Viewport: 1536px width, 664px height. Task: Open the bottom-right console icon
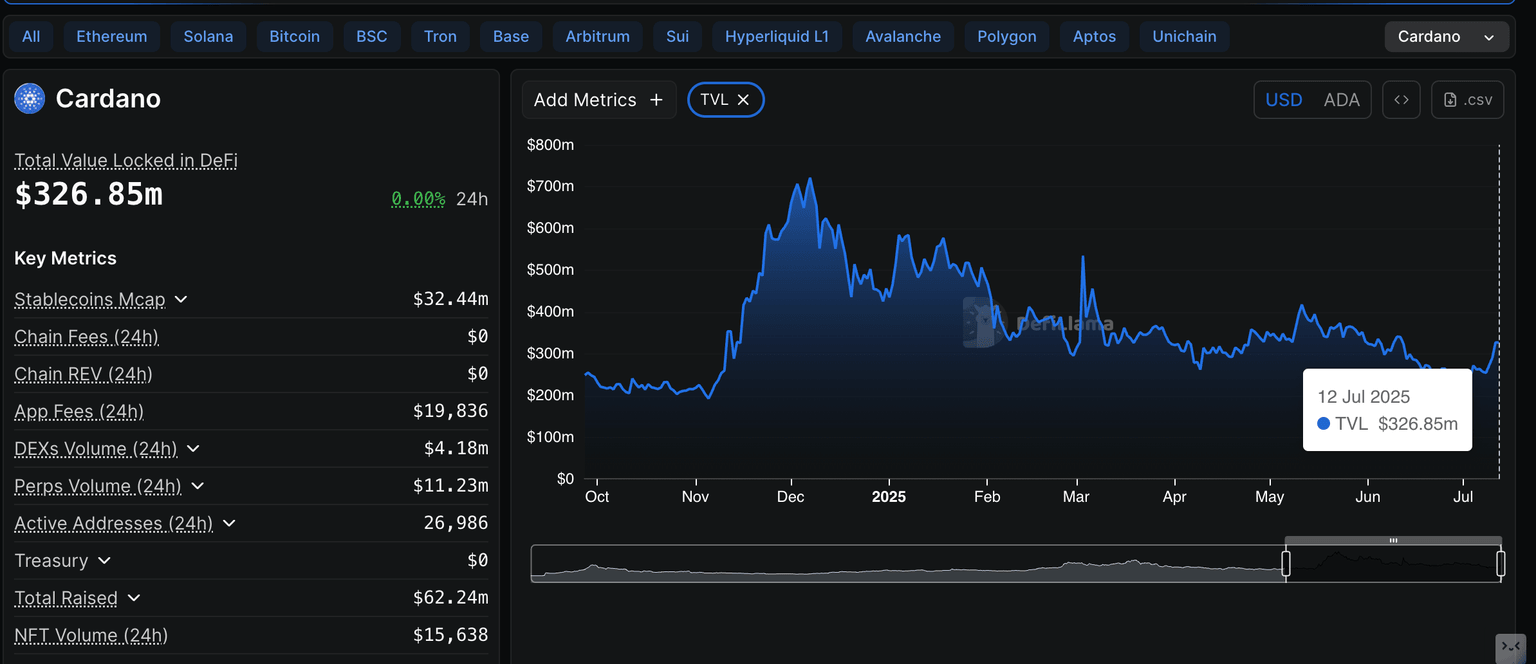pyautogui.click(x=1510, y=647)
